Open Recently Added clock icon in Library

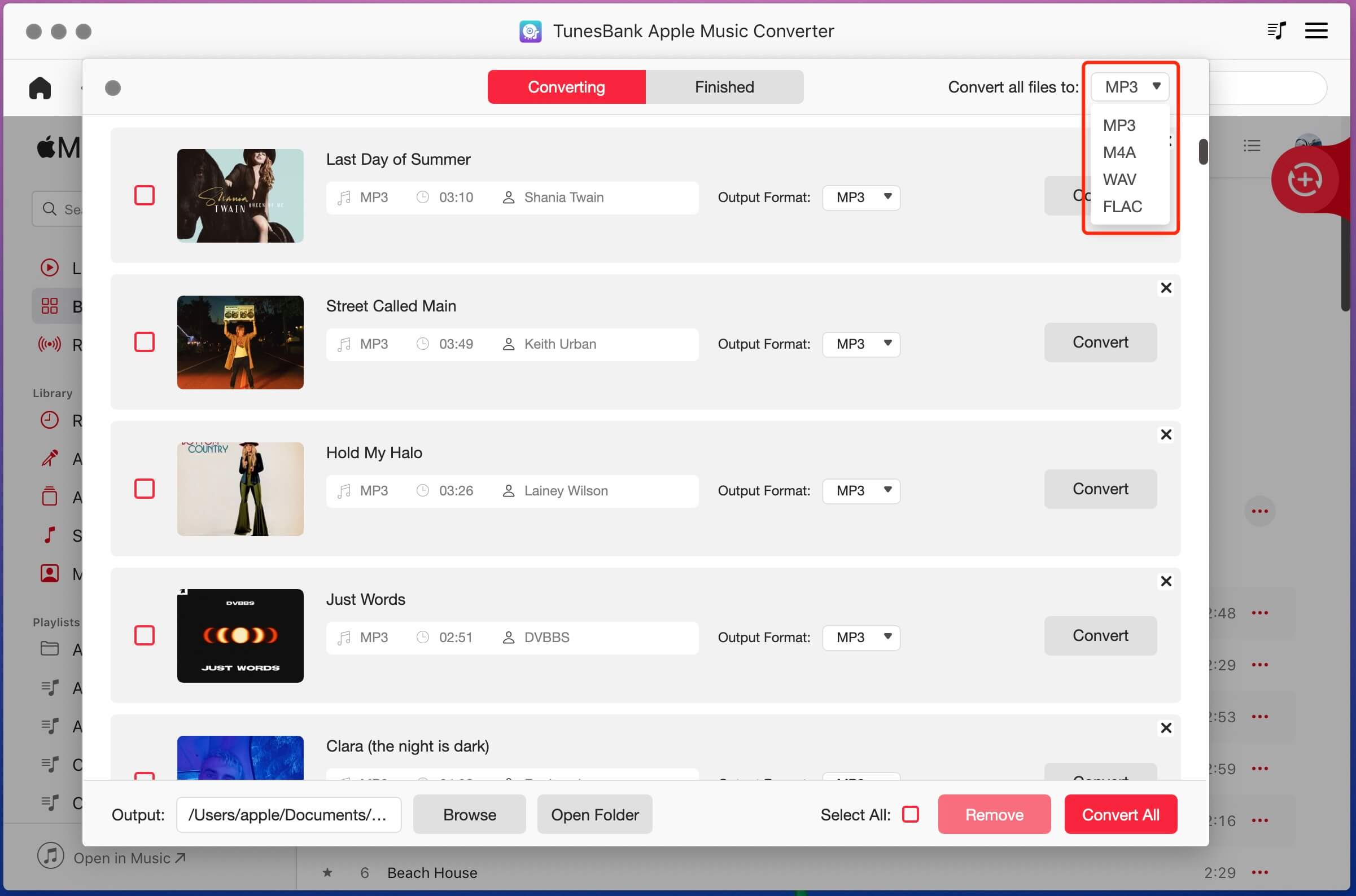coord(50,420)
